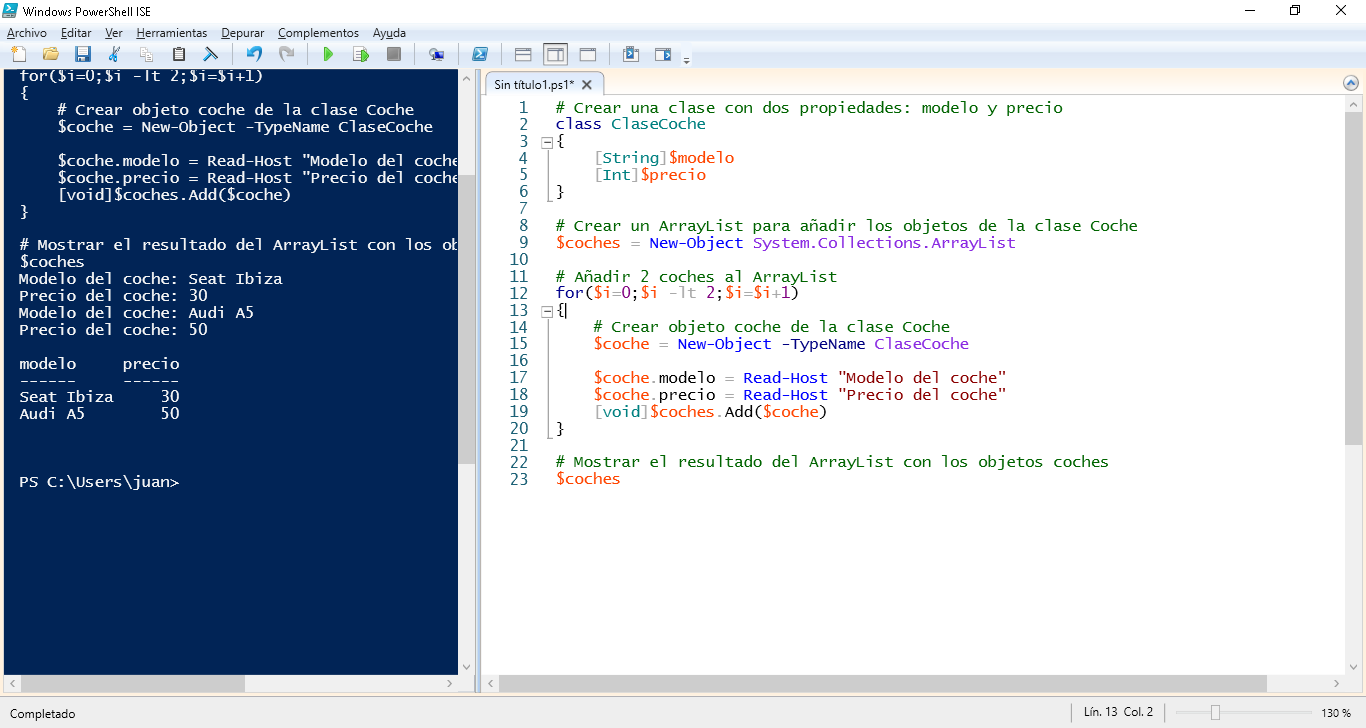The image size is (1366, 728).
Task: Open New Remote PowerShell Tab icon
Action: (x=436, y=54)
